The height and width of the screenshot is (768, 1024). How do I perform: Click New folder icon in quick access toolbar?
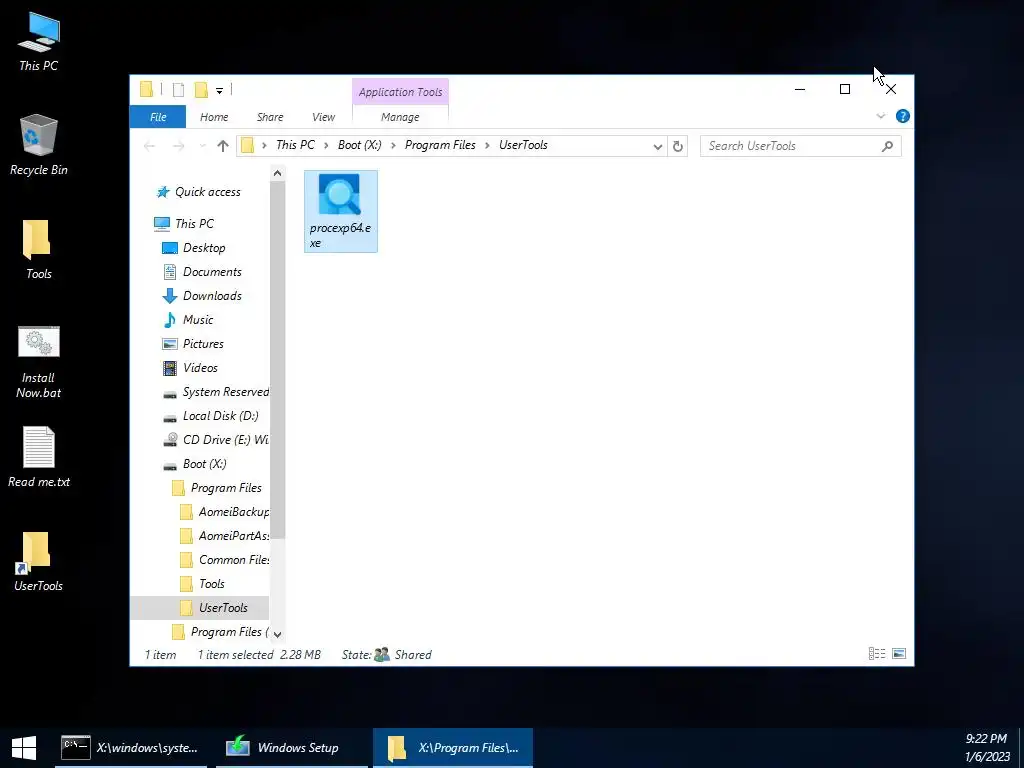point(201,90)
